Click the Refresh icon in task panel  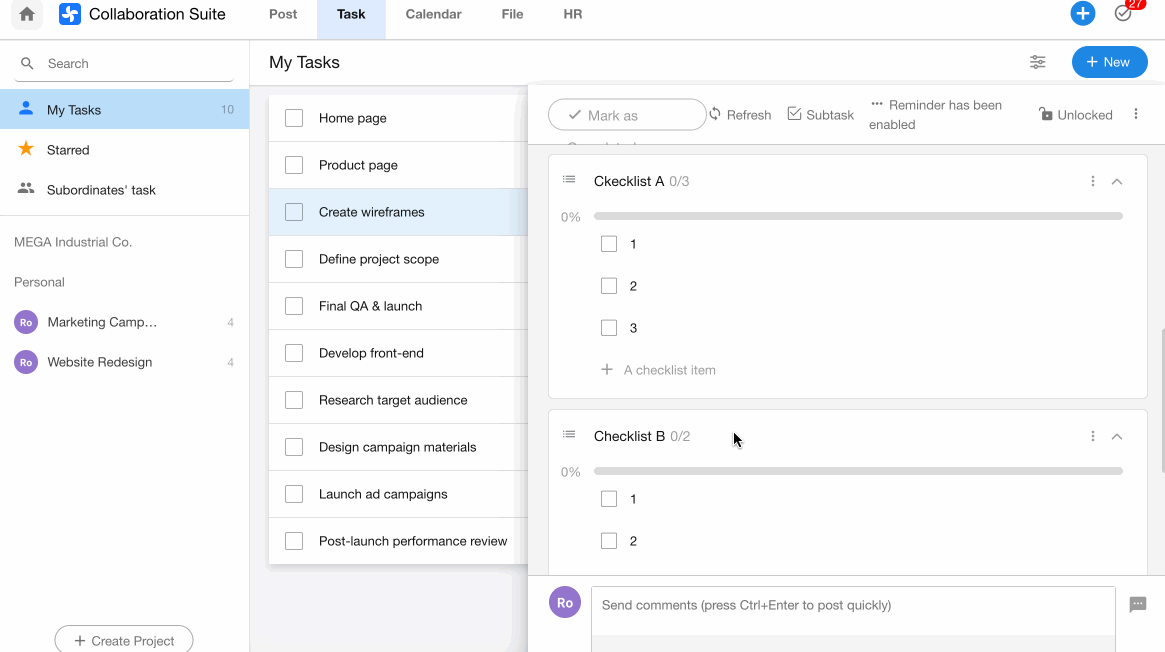tap(715, 114)
